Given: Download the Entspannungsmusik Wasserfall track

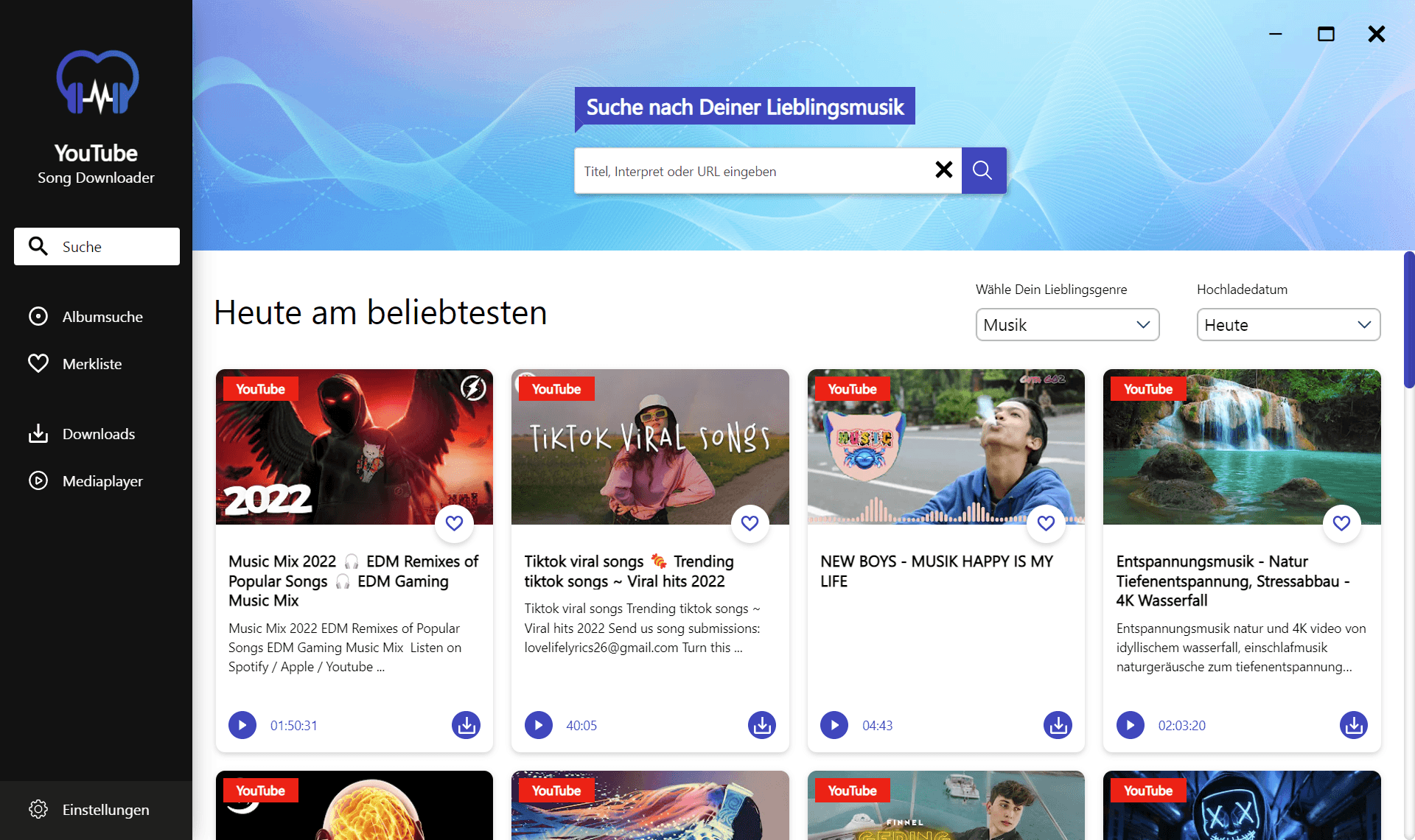Looking at the screenshot, I should point(1354,725).
